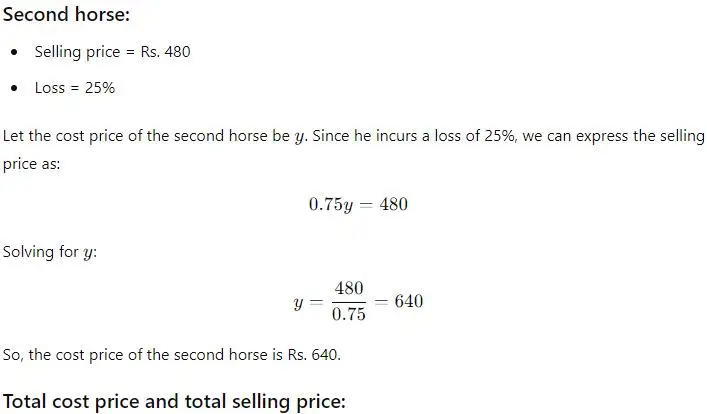
Task: Click the italic y in 'second horse be y'
Action: click(299, 137)
